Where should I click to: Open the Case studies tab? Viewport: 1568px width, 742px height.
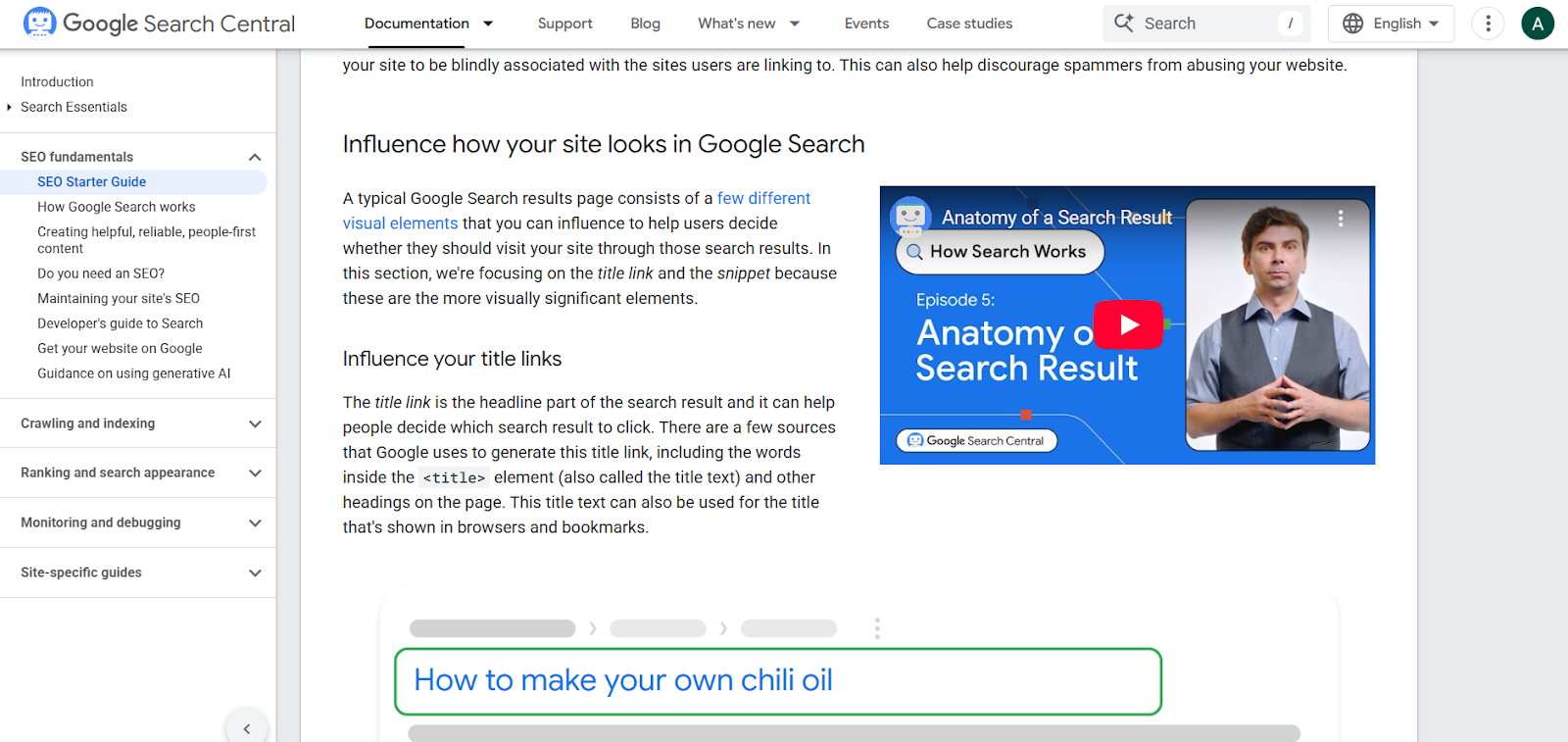[969, 24]
